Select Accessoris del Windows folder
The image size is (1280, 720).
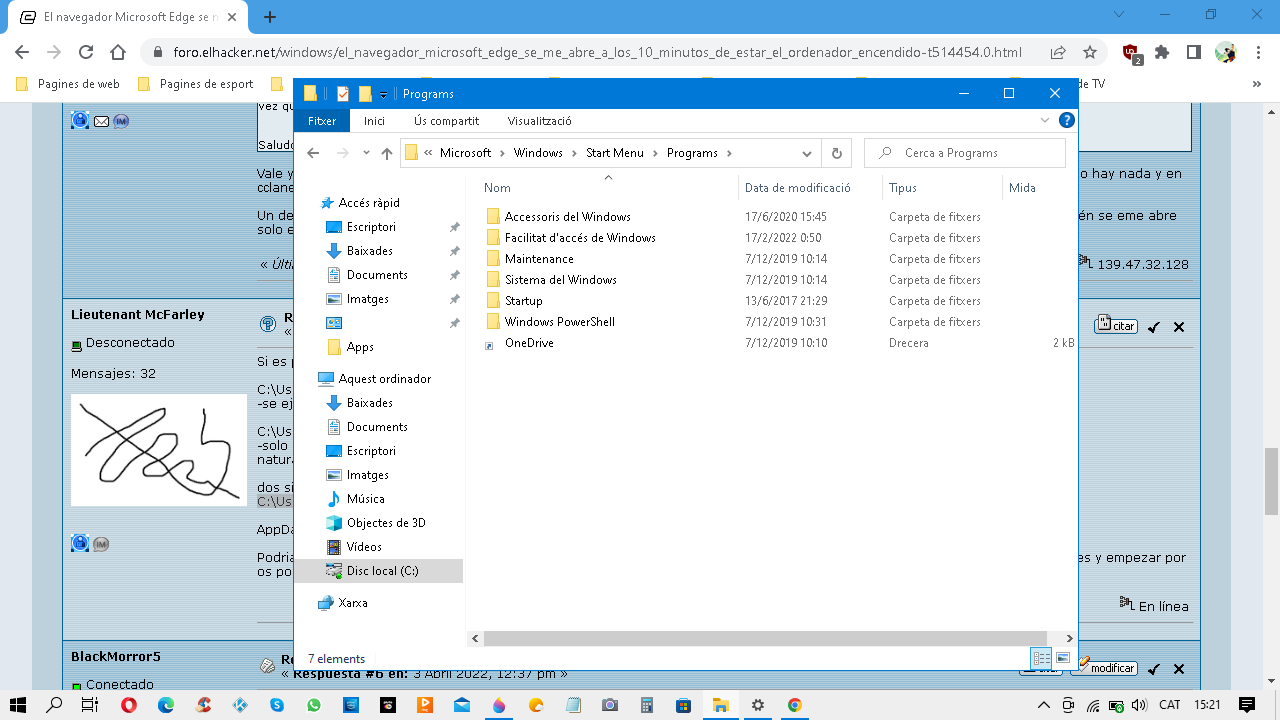click(x=567, y=216)
